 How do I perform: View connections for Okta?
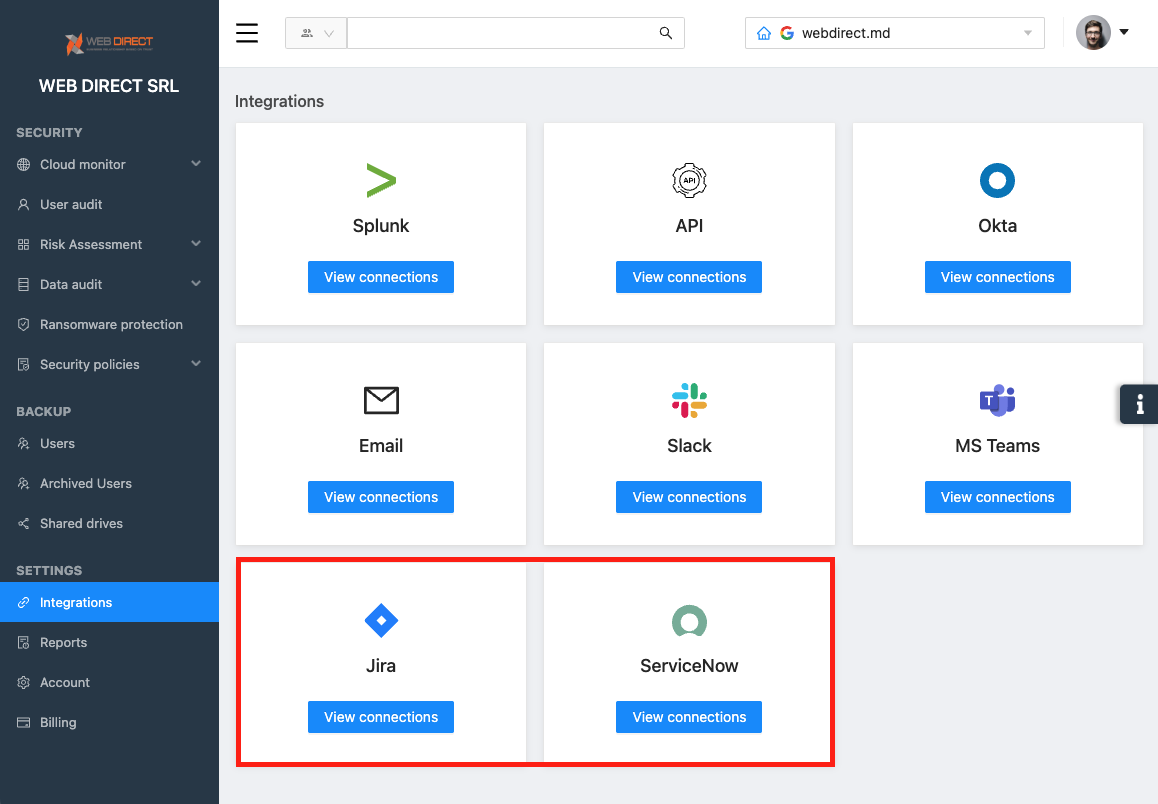[x=998, y=277]
